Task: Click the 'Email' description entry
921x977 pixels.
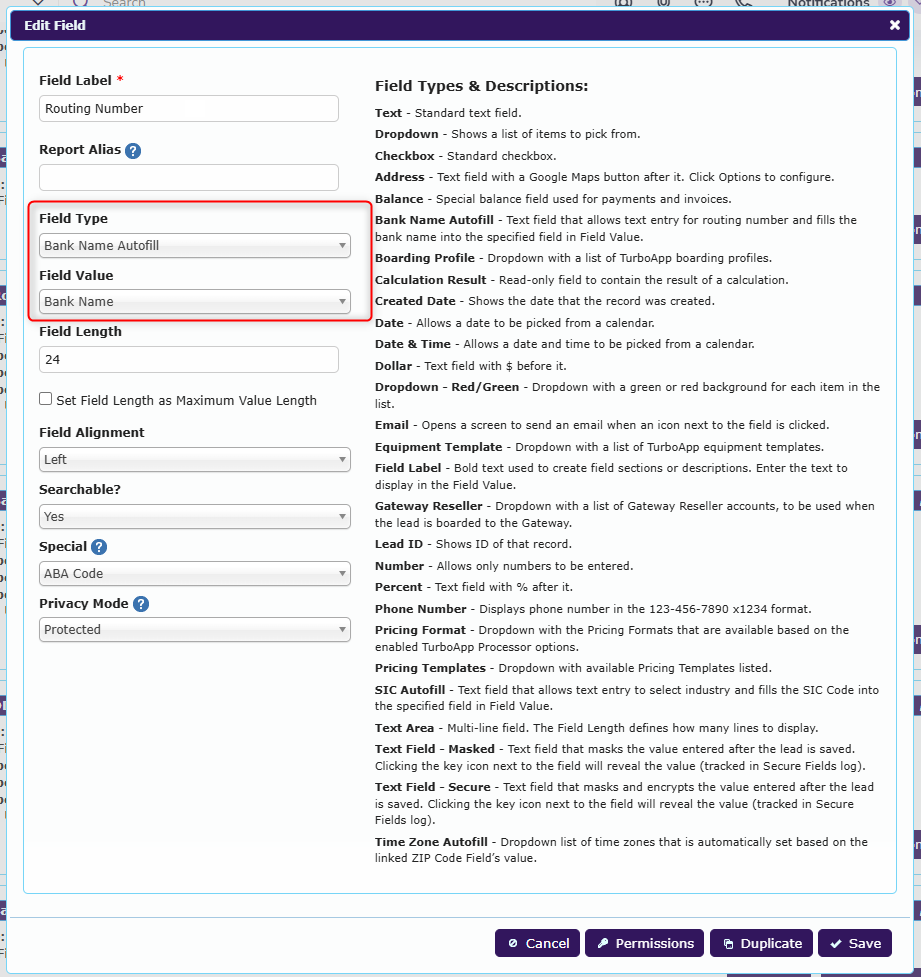Action: click(x=602, y=426)
